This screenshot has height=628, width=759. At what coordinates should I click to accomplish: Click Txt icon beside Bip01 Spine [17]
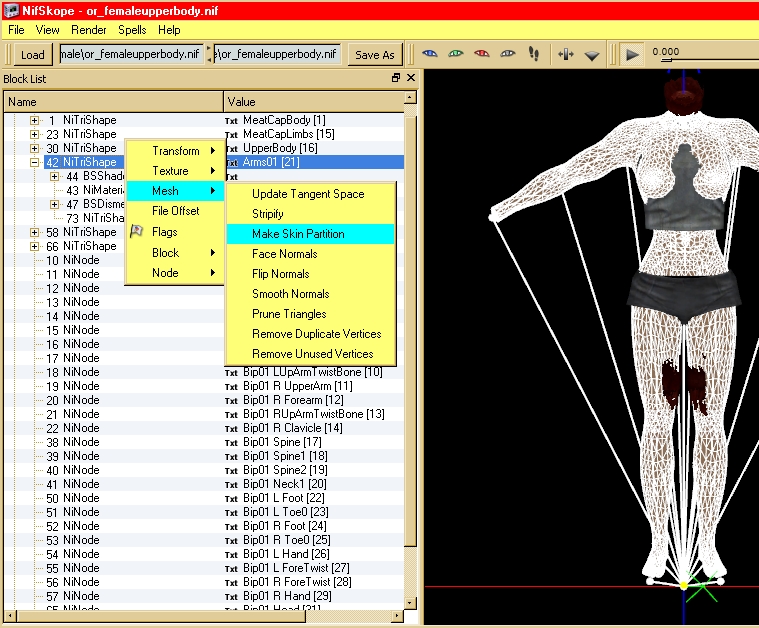231,443
